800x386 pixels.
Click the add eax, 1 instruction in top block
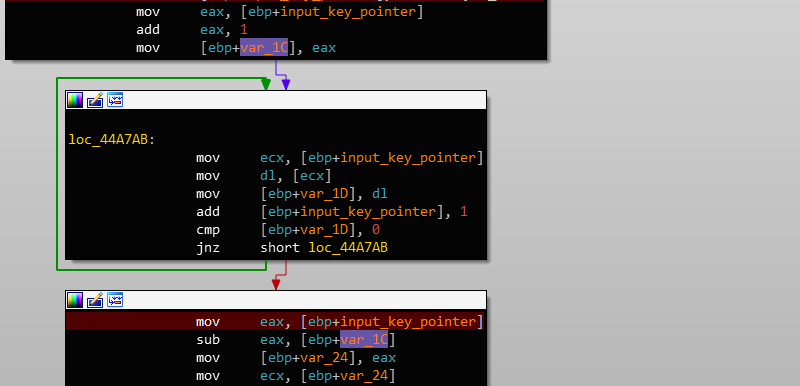coord(192,30)
